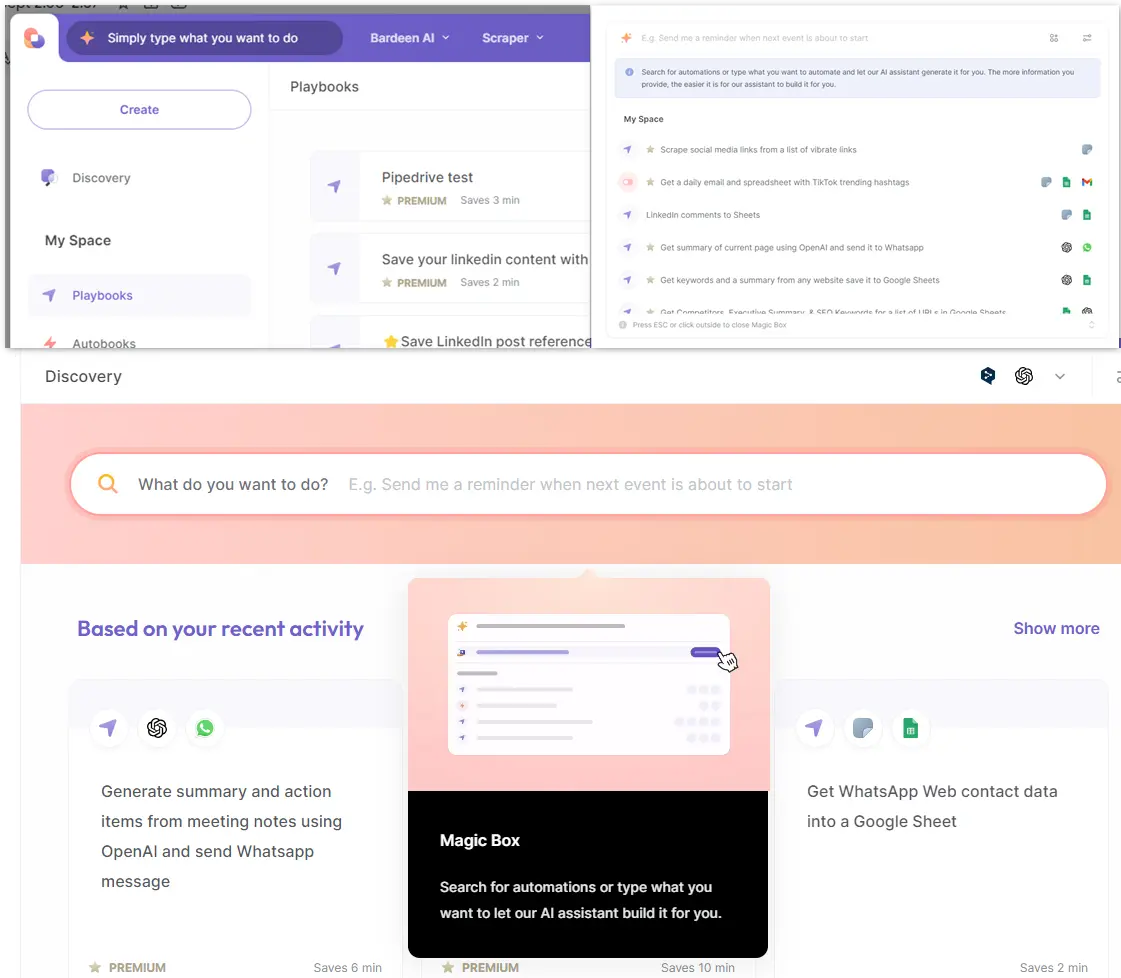Click the Show more link

click(x=1056, y=628)
